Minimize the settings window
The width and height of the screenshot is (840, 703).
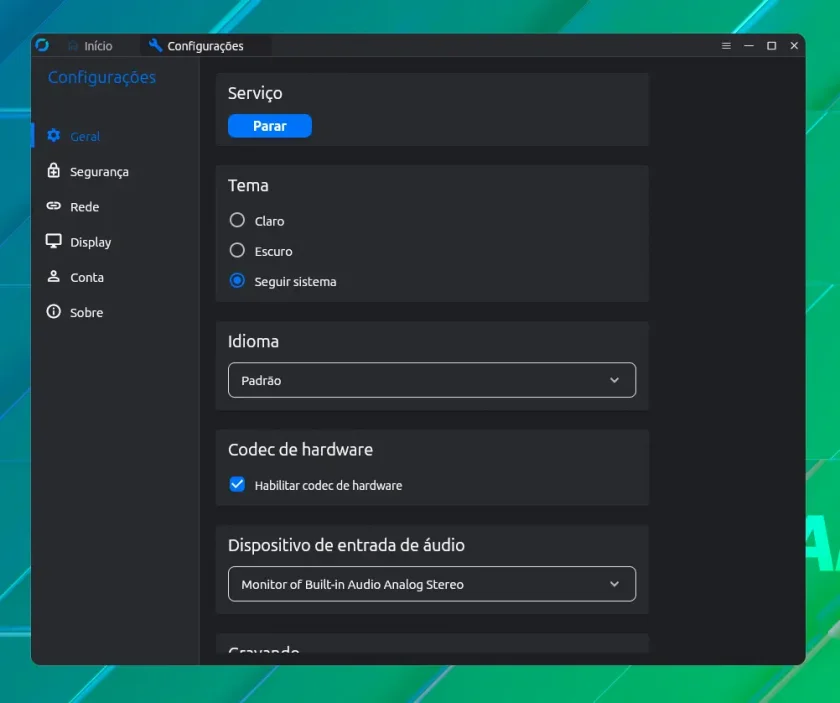click(x=748, y=46)
